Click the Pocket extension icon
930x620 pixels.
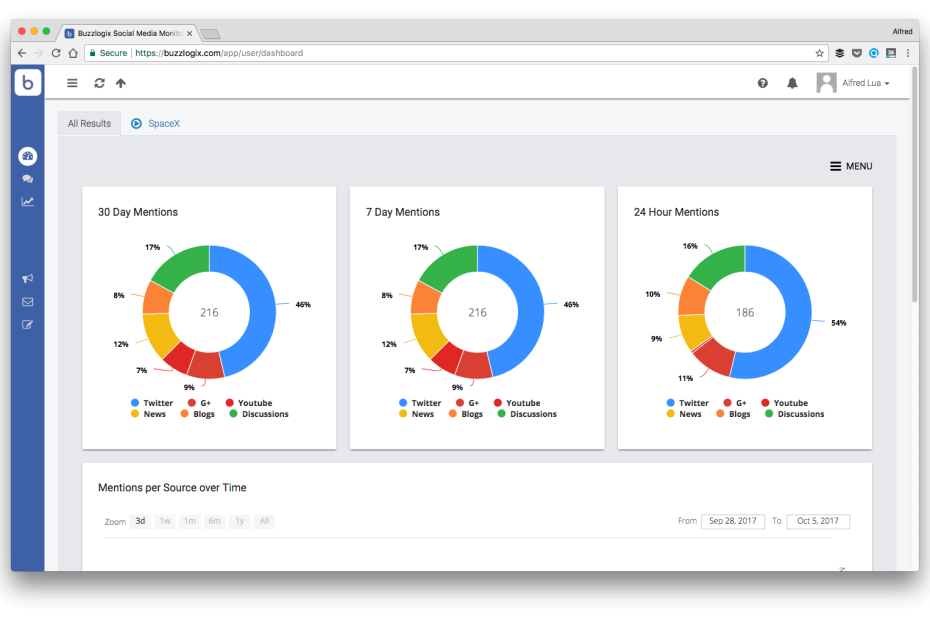856,53
